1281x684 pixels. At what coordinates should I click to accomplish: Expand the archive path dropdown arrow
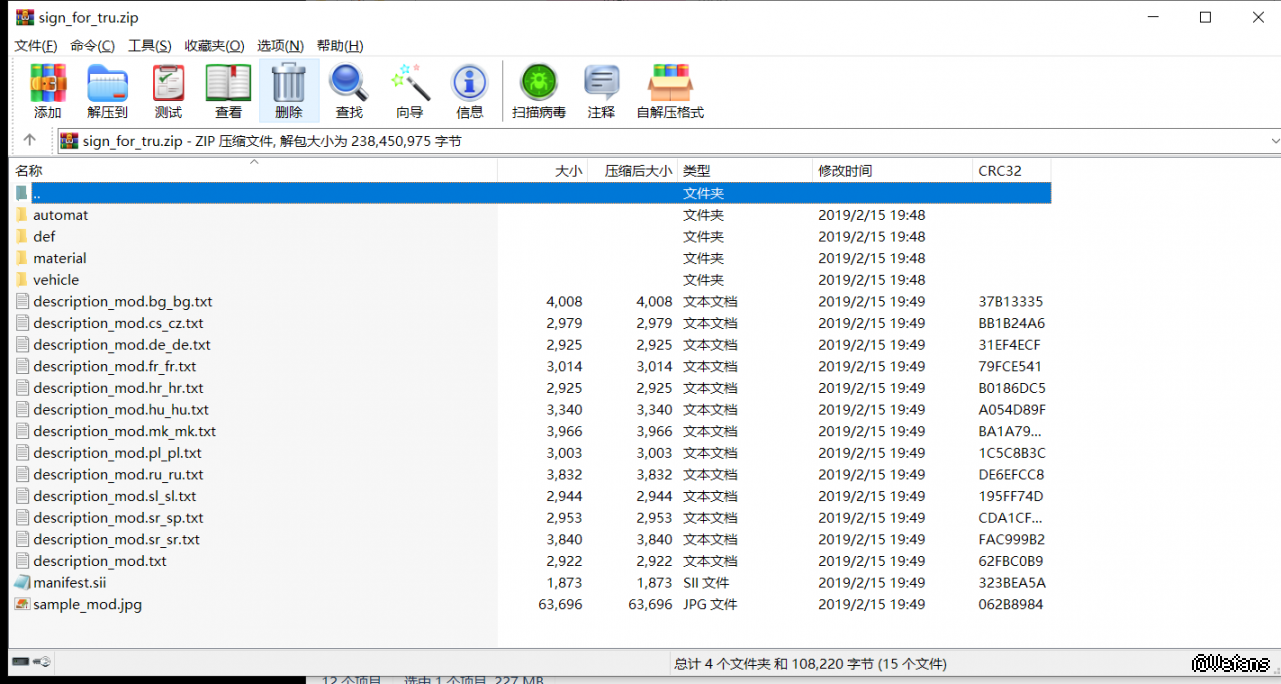[1273, 141]
